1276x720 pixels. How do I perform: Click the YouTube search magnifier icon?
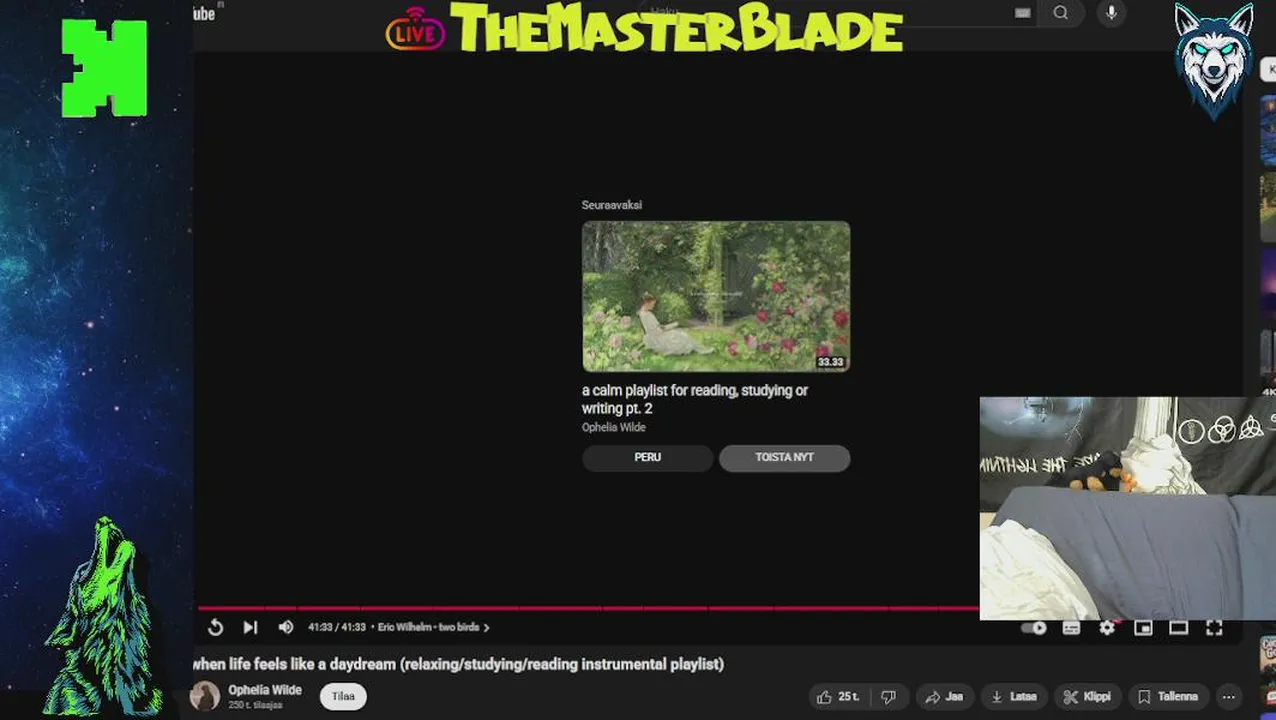coord(1061,13)
